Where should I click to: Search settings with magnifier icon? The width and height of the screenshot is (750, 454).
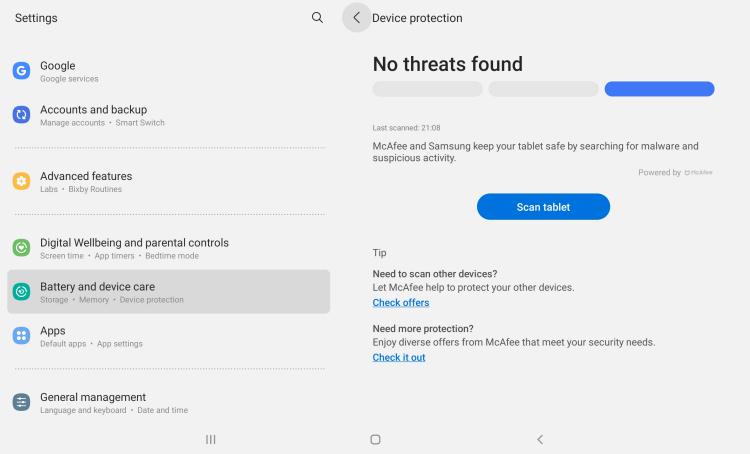pos(317,18)
